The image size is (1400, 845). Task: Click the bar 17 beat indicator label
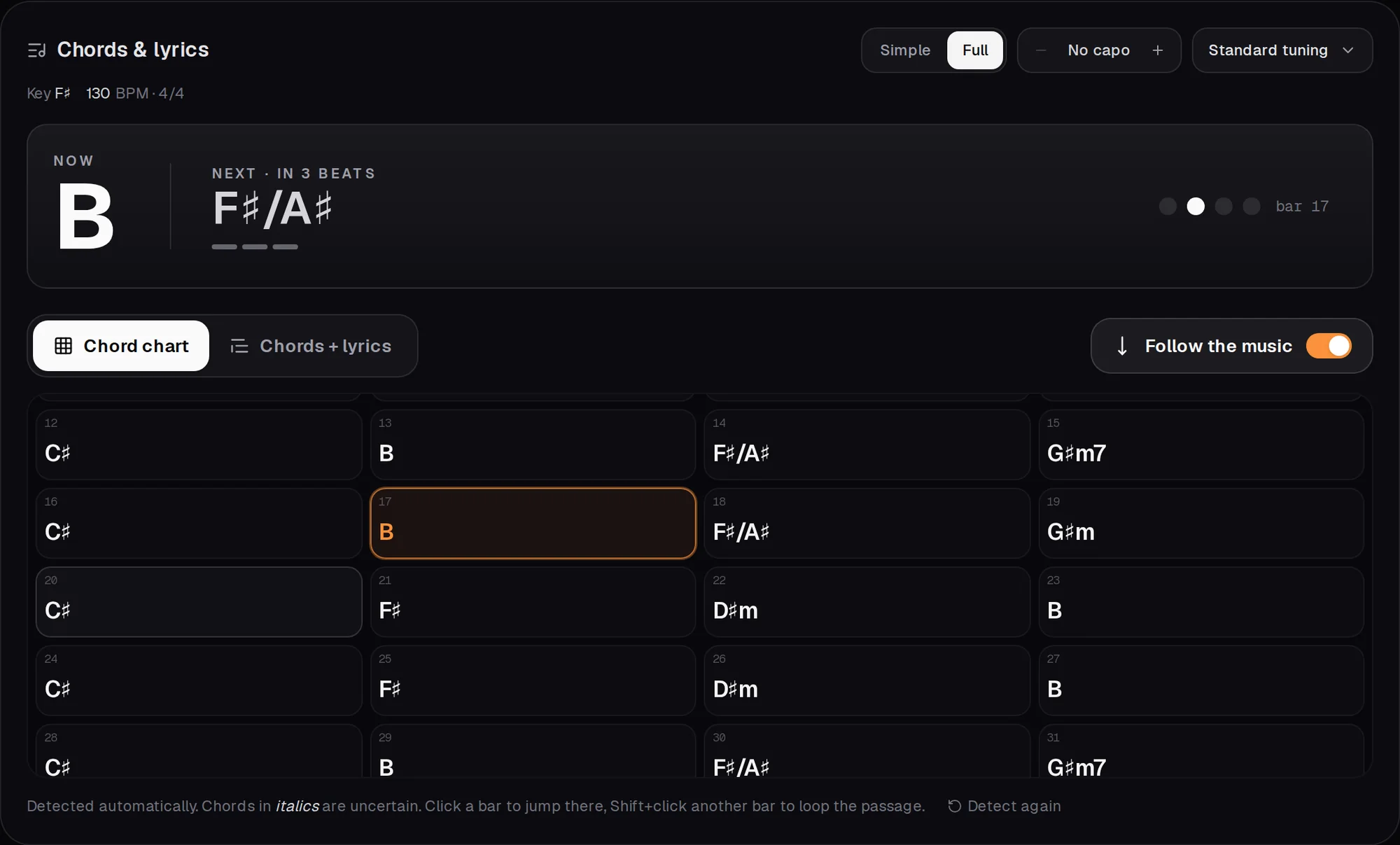pos(1302,206)
